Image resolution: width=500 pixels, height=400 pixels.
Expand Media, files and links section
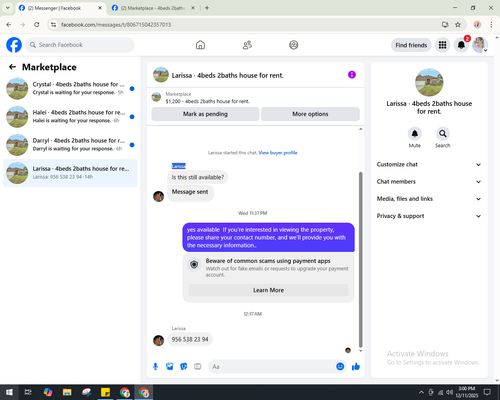429,199
